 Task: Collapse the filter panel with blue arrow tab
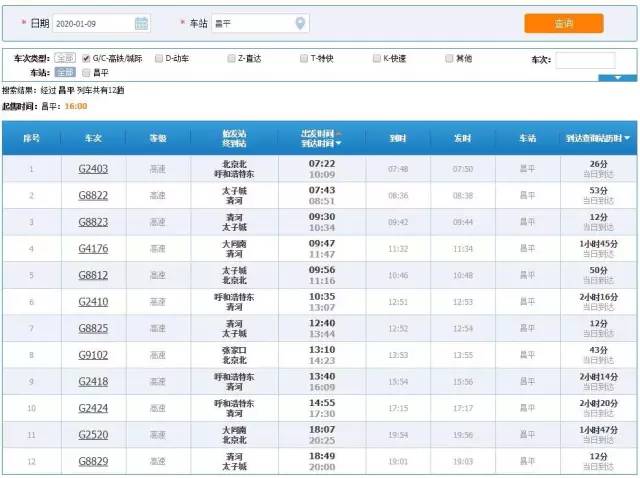pyautogui.click(x=617, y=78)
